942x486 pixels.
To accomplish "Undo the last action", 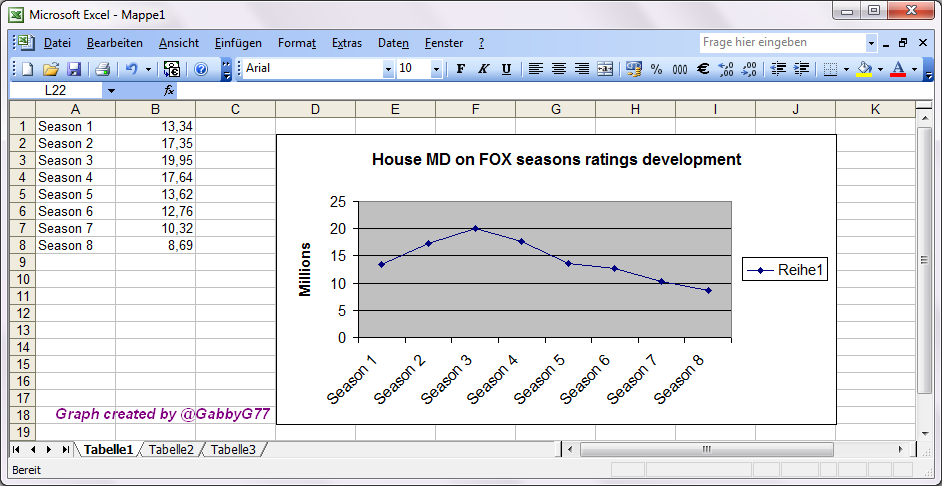I will click(x=132, y=69).
